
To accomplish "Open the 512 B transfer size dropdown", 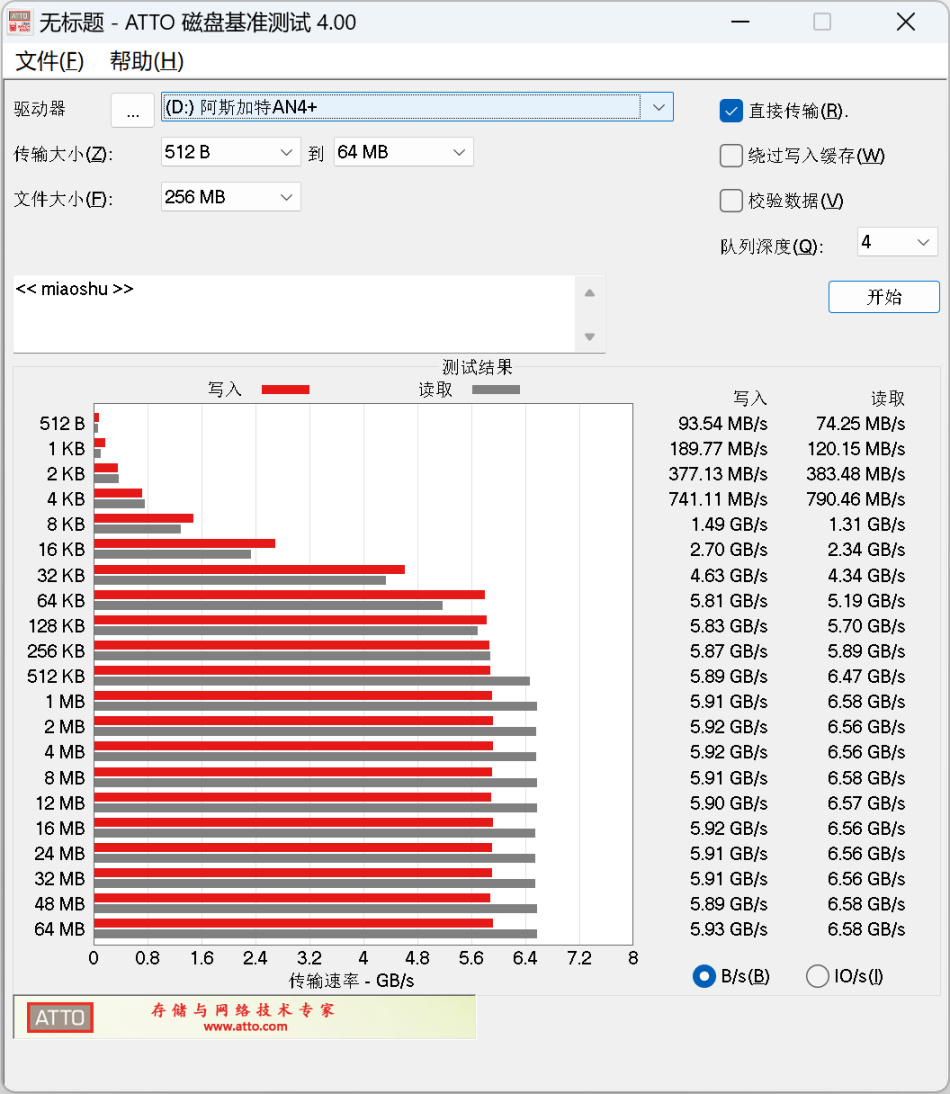I will click(x=231, y=152).
